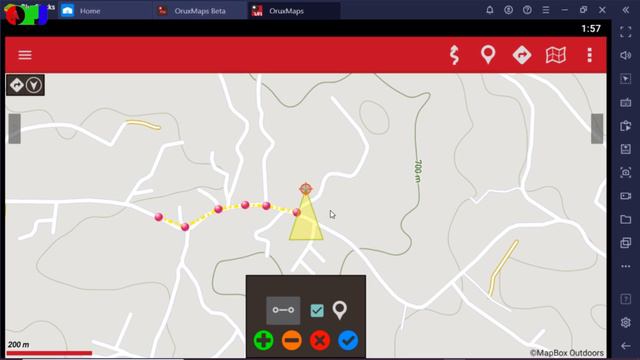Select the track segment line tool
The image size is (640, 360).
283,310
